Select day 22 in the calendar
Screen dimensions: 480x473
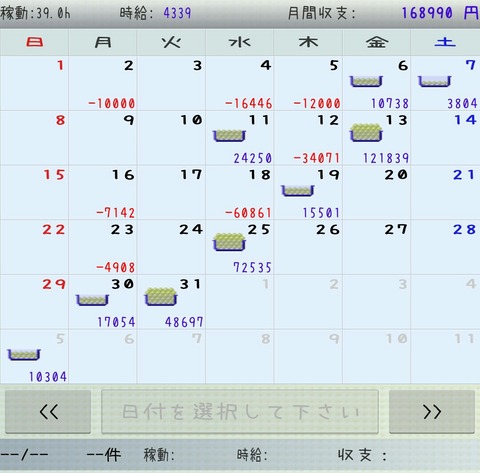click(x=34, y=247)
